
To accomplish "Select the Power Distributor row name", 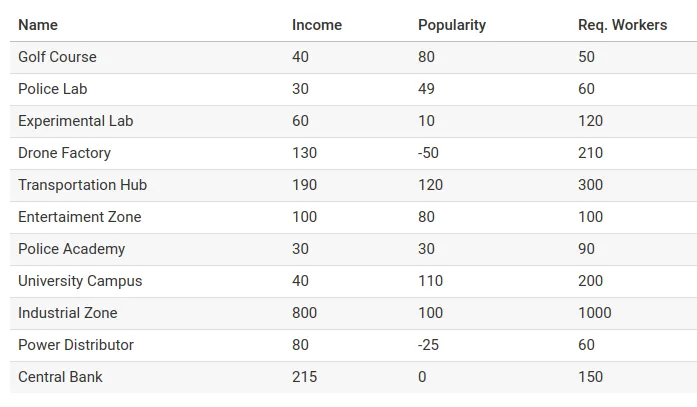I will [x=76, y=345].
